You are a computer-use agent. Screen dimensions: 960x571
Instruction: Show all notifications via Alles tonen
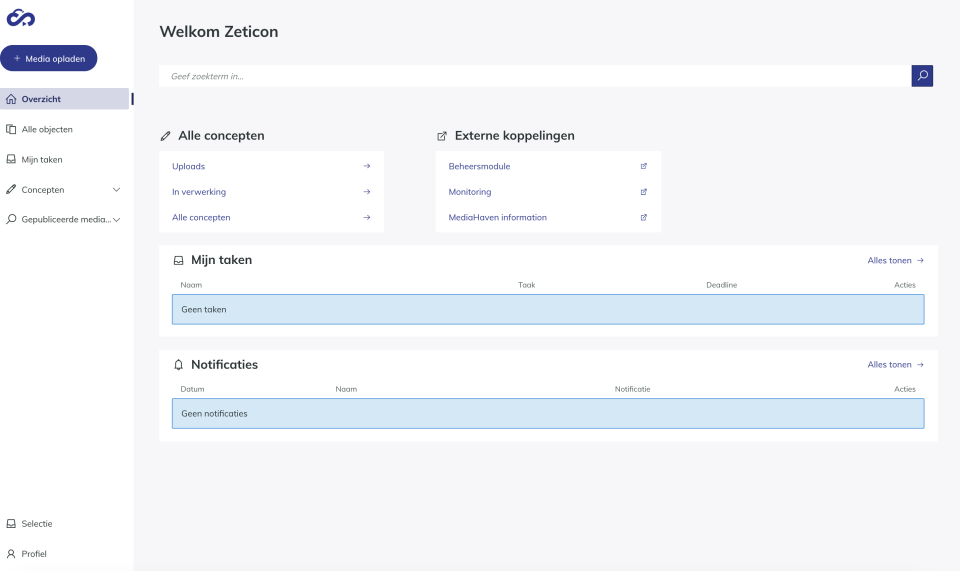pyautogui.click(x=895, y=365)
